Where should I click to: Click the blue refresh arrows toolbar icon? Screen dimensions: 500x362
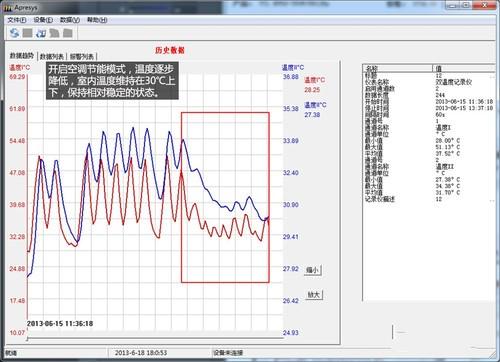[14, 33]
